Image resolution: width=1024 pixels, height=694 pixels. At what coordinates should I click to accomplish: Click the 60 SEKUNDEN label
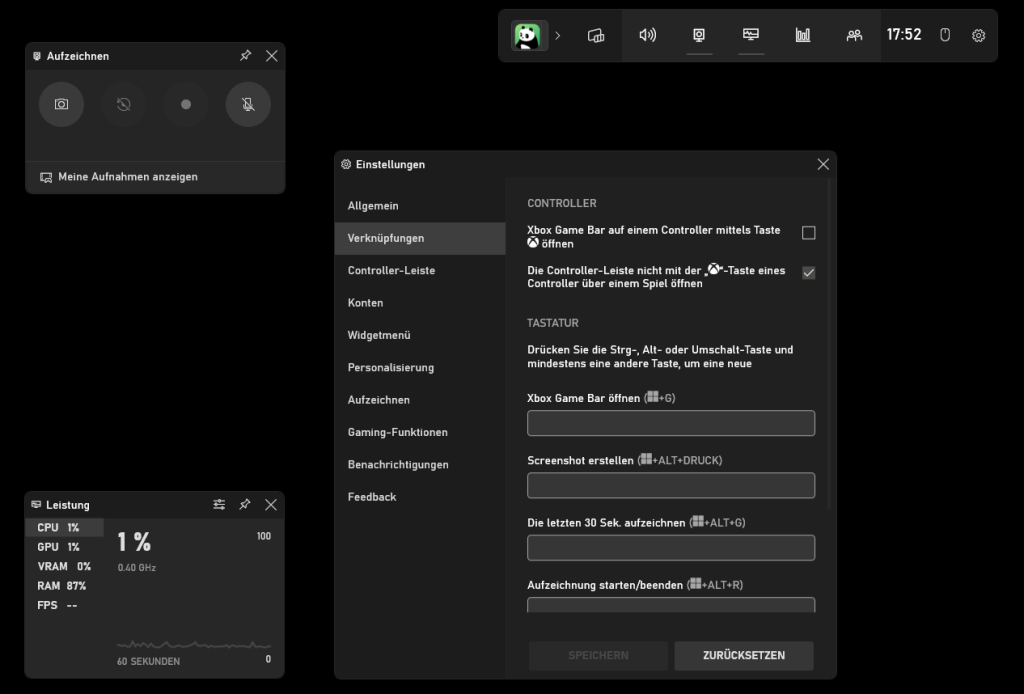(x=148, y=661)
